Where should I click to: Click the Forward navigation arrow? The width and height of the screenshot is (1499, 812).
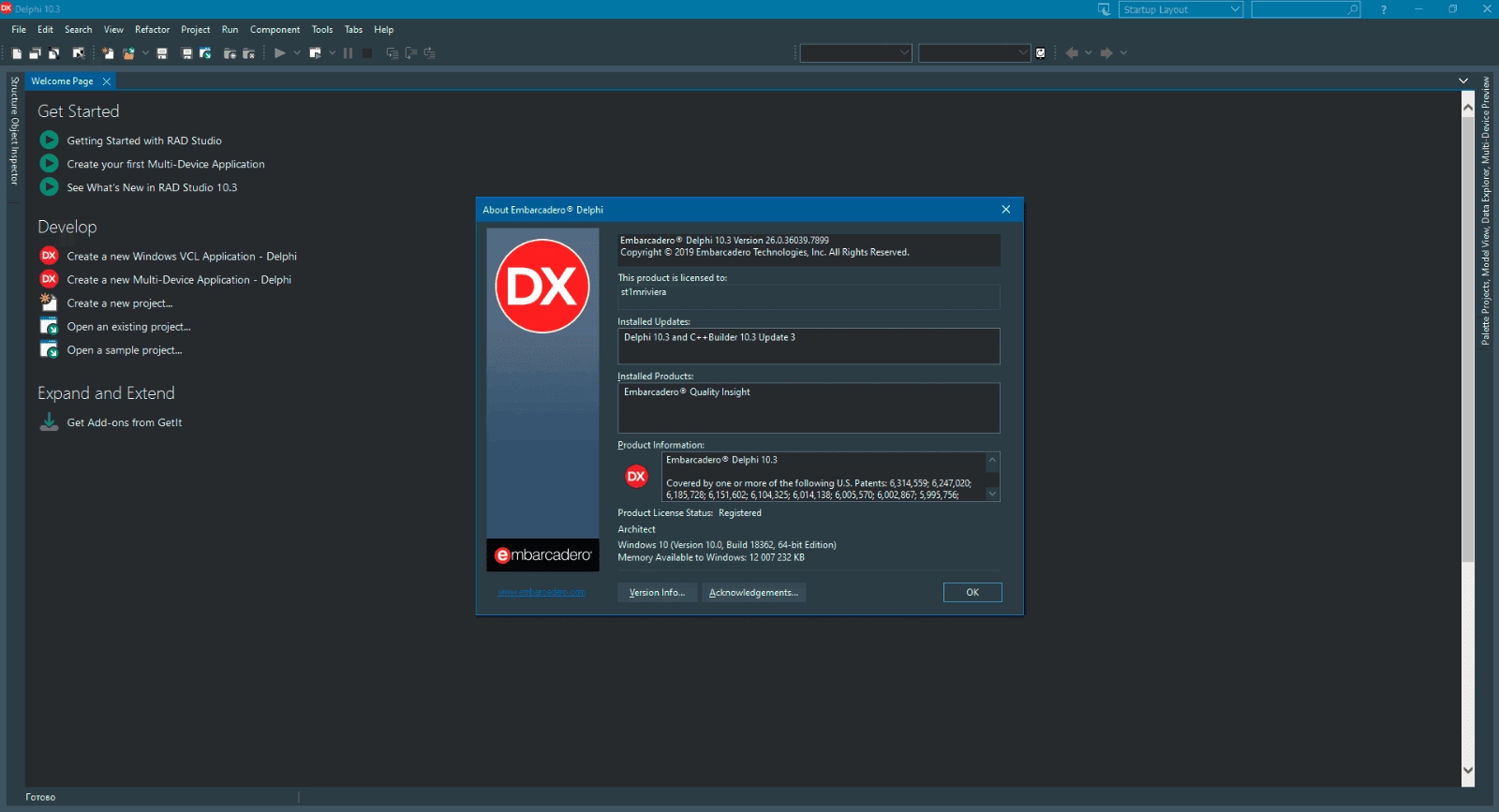[1106, 53]
